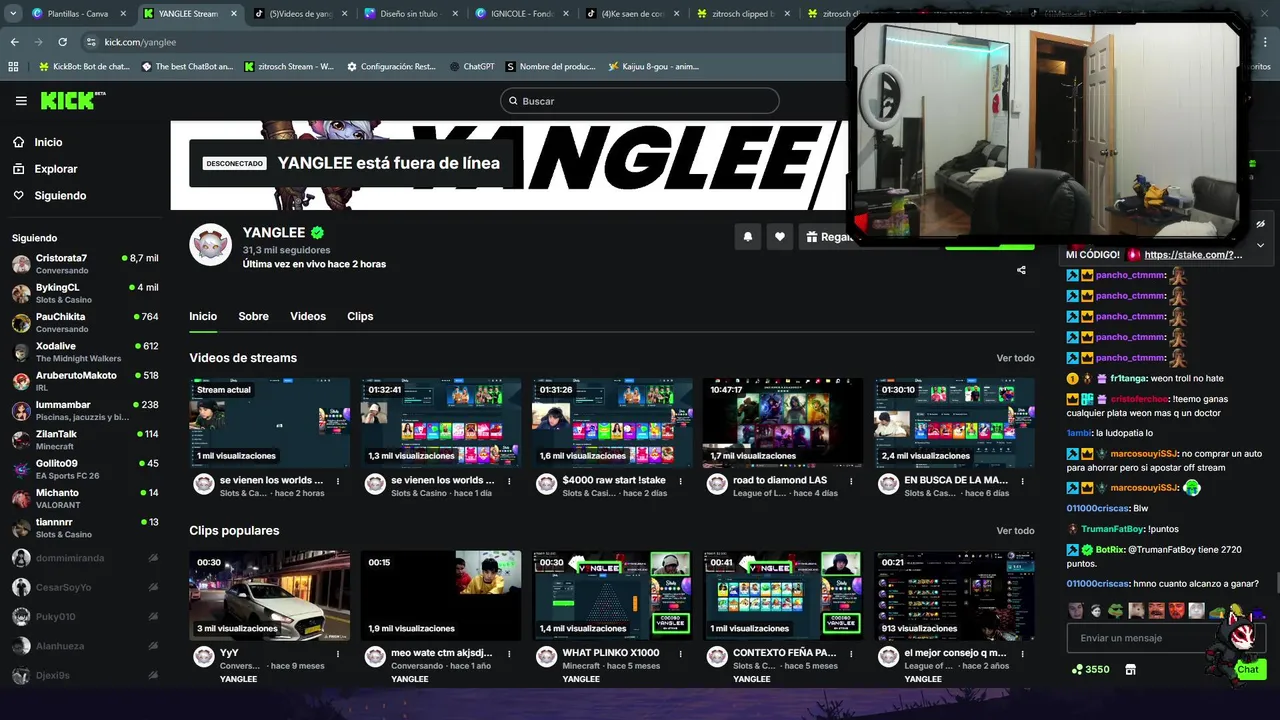Click the YANGLEE profile avatar
The height and width of the screenshot is (720, 1280).
(x=211, y=244)
